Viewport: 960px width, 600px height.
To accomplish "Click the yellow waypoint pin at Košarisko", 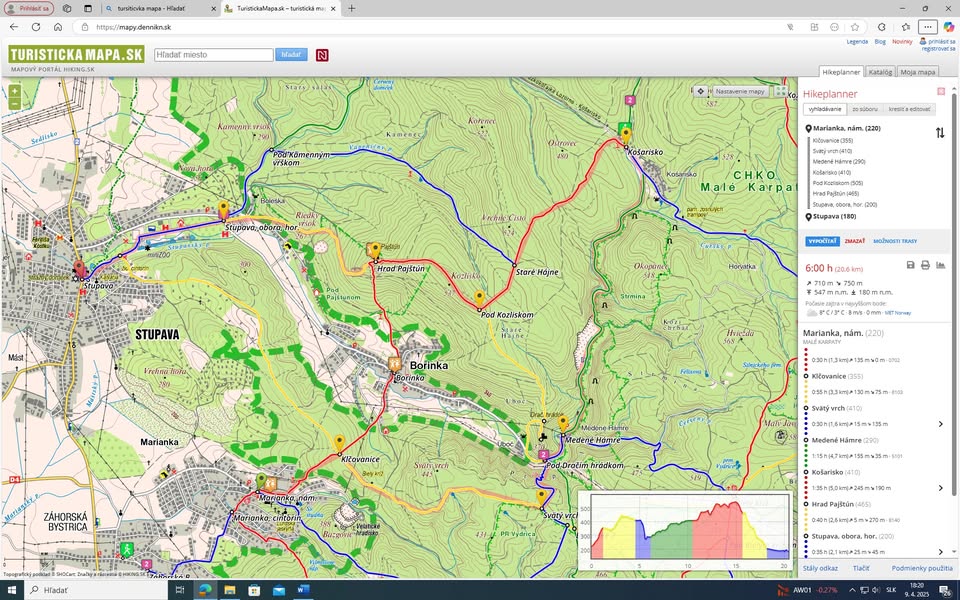I will pos(625,135).
